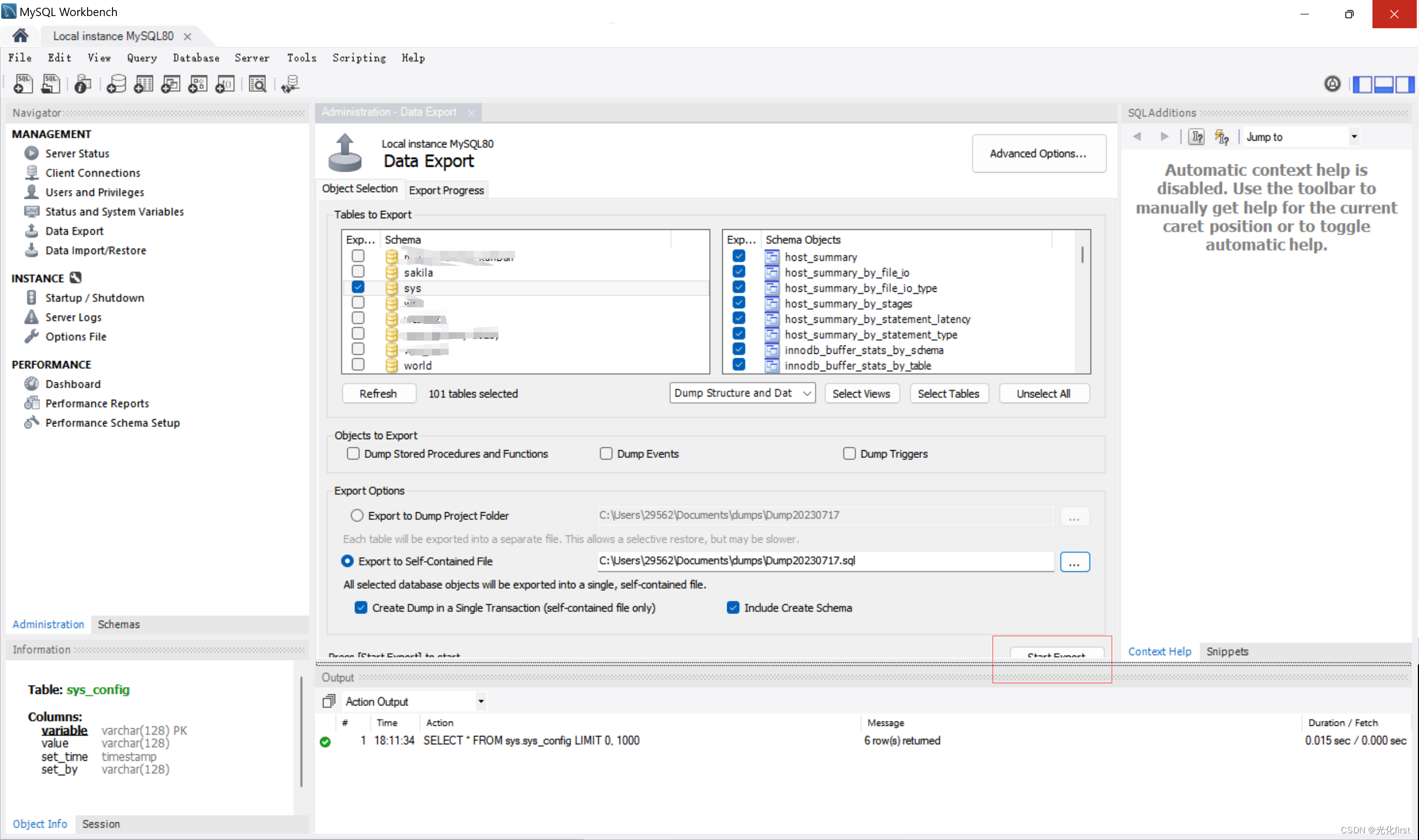
Task: Select Export to Self-Contained File
Action: 347,561
